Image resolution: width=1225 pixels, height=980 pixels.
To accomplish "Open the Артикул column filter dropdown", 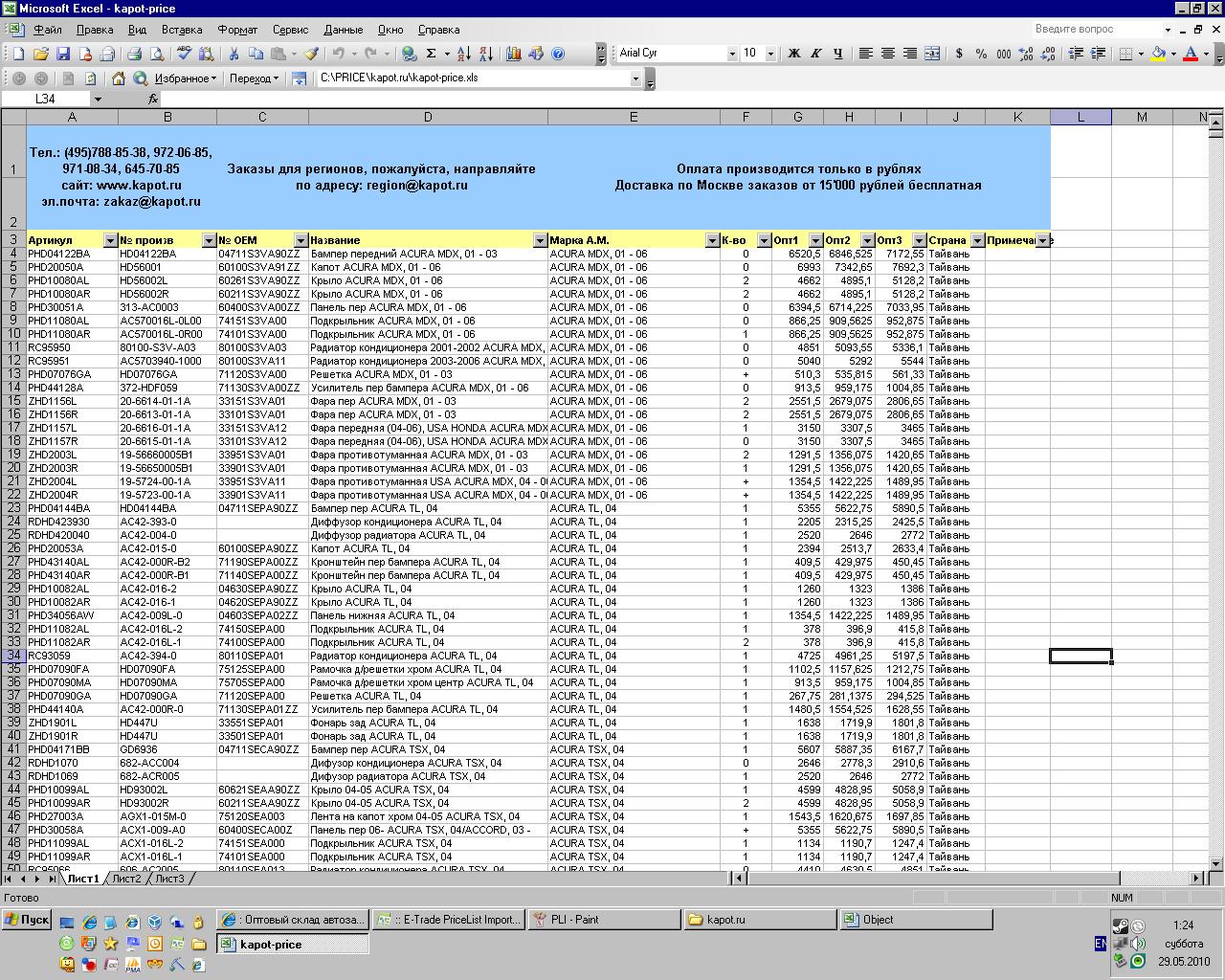I will (110, 240).
